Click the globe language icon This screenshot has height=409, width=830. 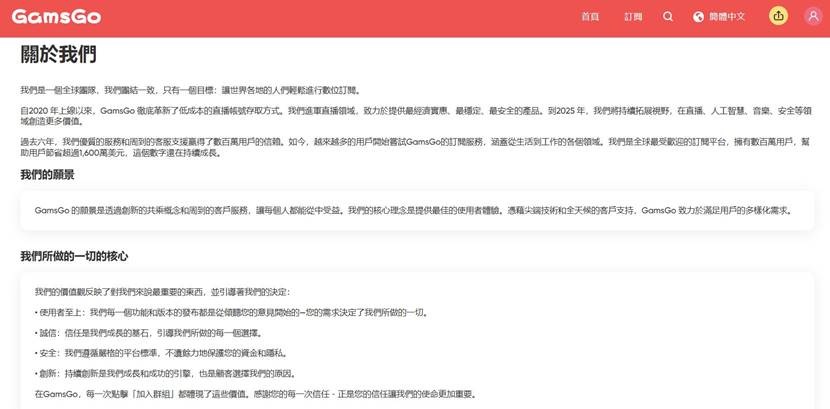pos(698,17)
